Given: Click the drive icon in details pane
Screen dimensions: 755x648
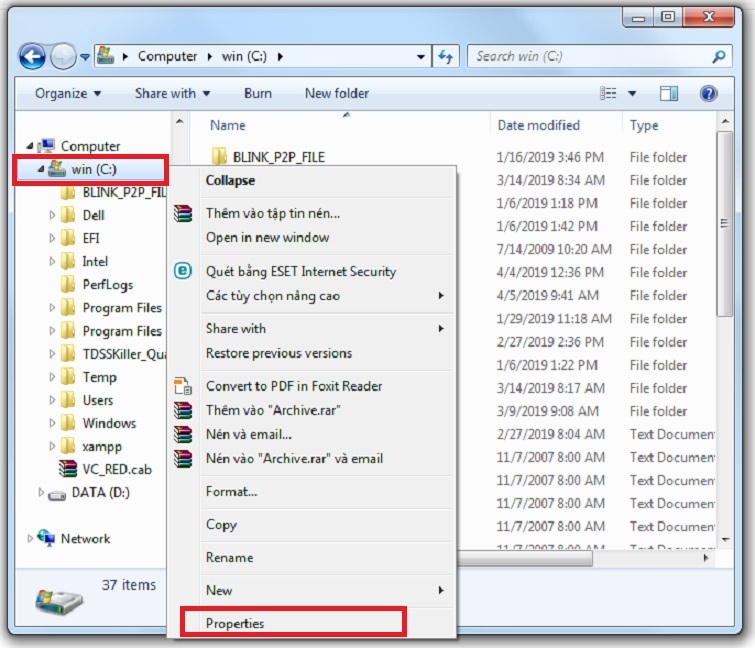Looking at the screenshot, I should click(59, 602).
